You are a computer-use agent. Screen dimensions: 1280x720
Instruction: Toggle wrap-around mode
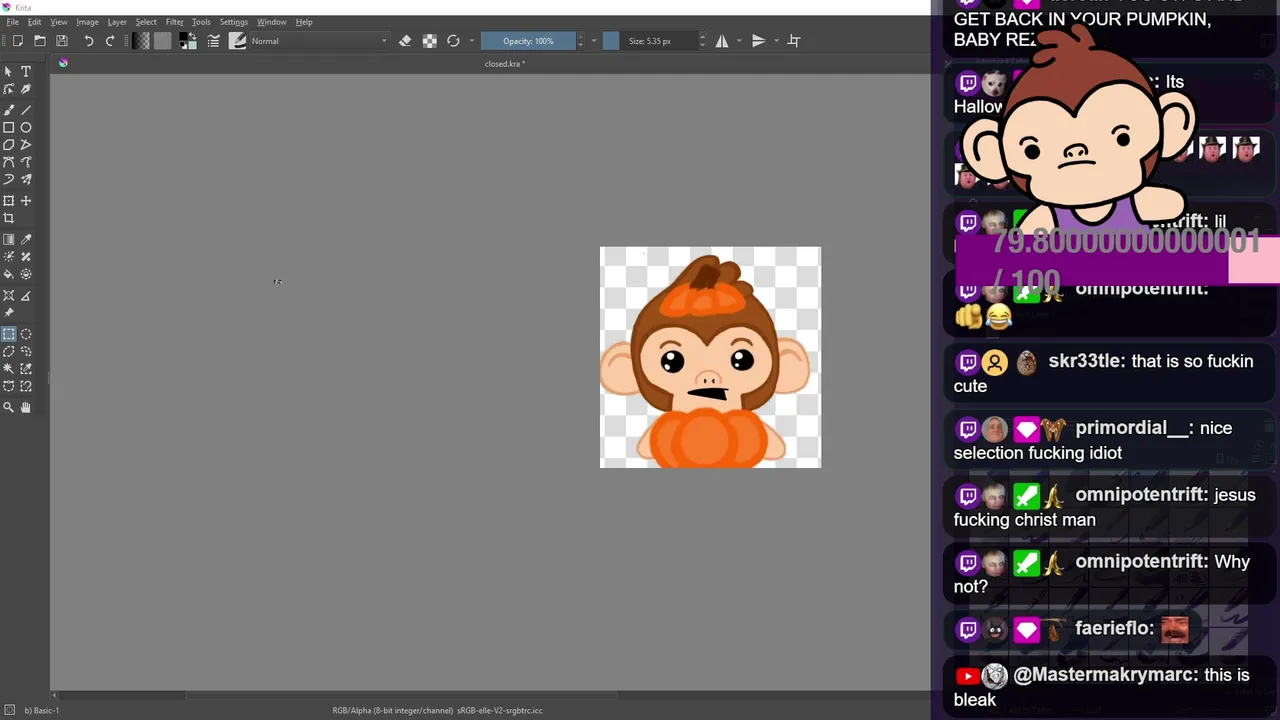tap(794, 41)
